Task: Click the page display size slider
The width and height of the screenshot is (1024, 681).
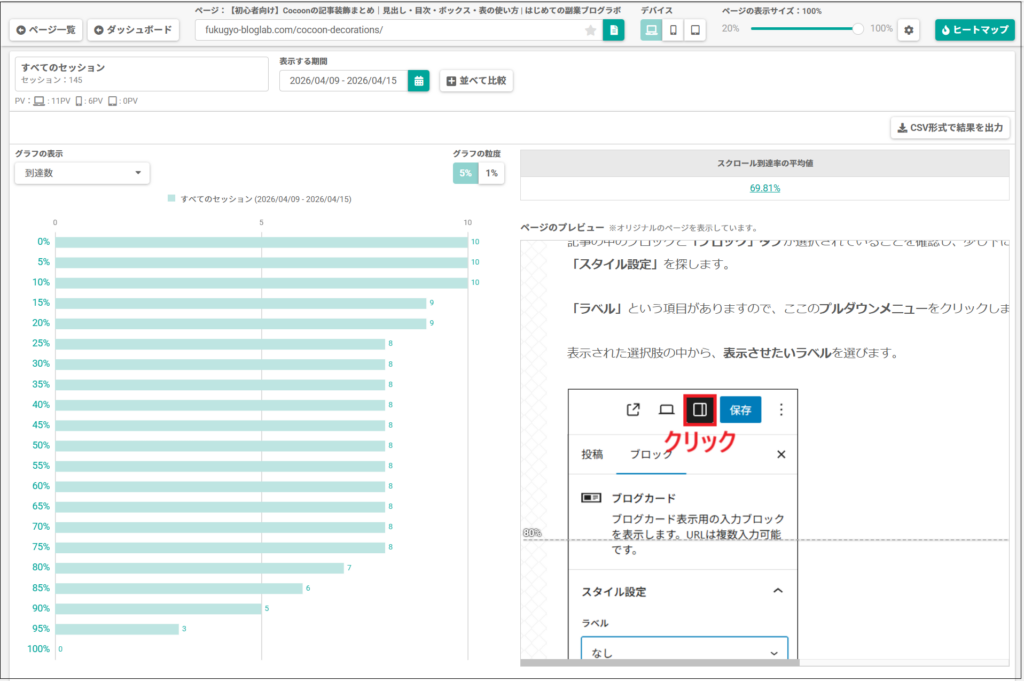Action: (x=805, y=29)
